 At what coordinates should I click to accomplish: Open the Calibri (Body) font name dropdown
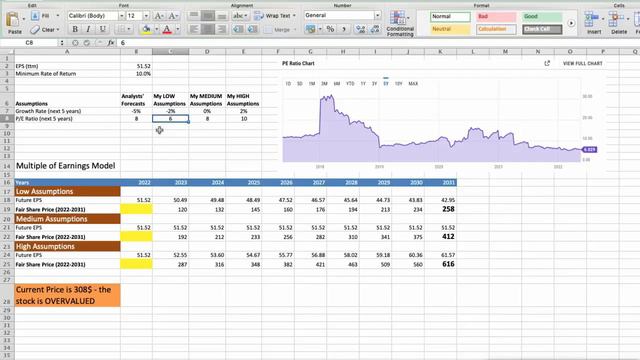pyautogui.click(x=121, y=16)
